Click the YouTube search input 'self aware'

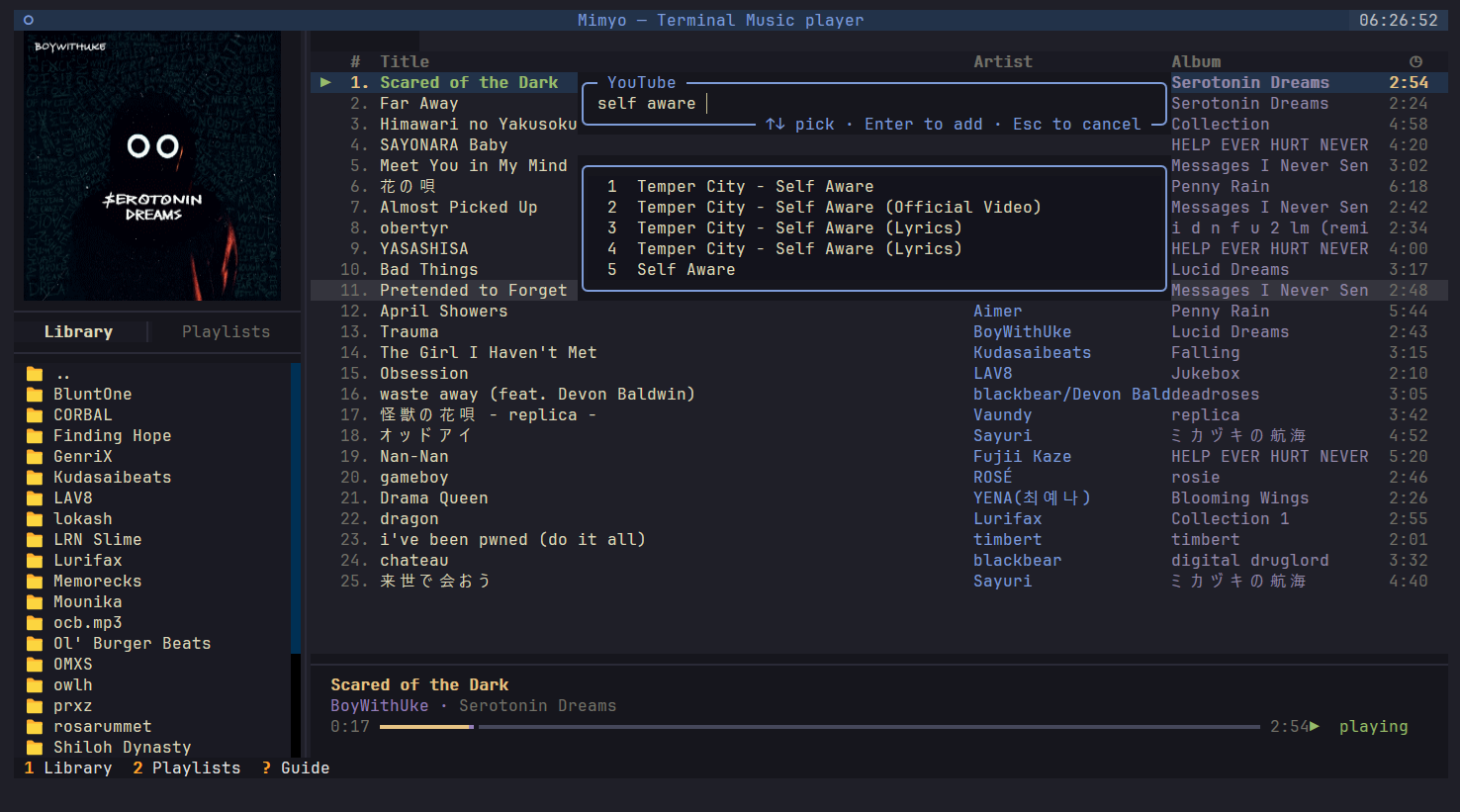(x=874, y=104)
